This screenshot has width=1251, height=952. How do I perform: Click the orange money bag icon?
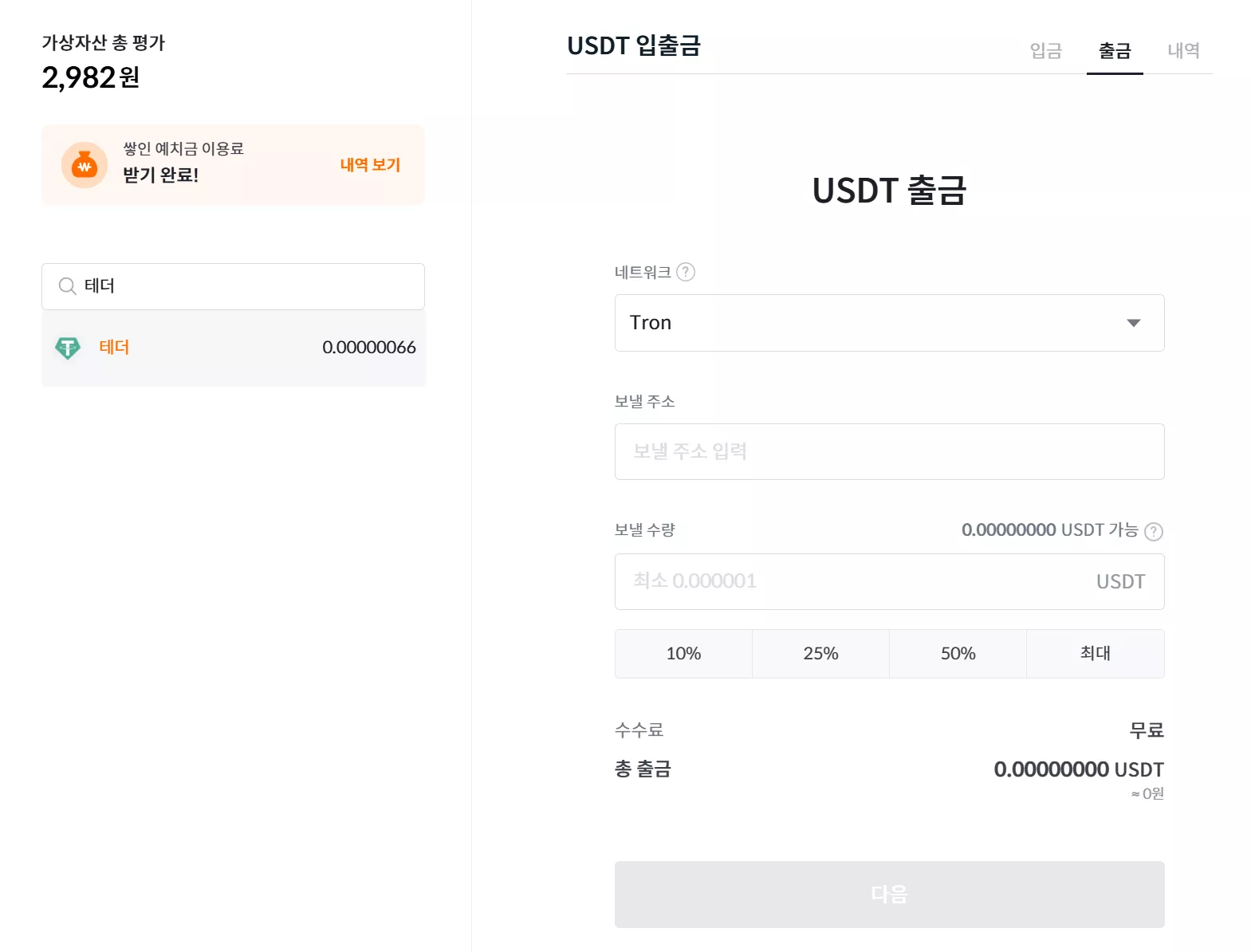[85, 165]
